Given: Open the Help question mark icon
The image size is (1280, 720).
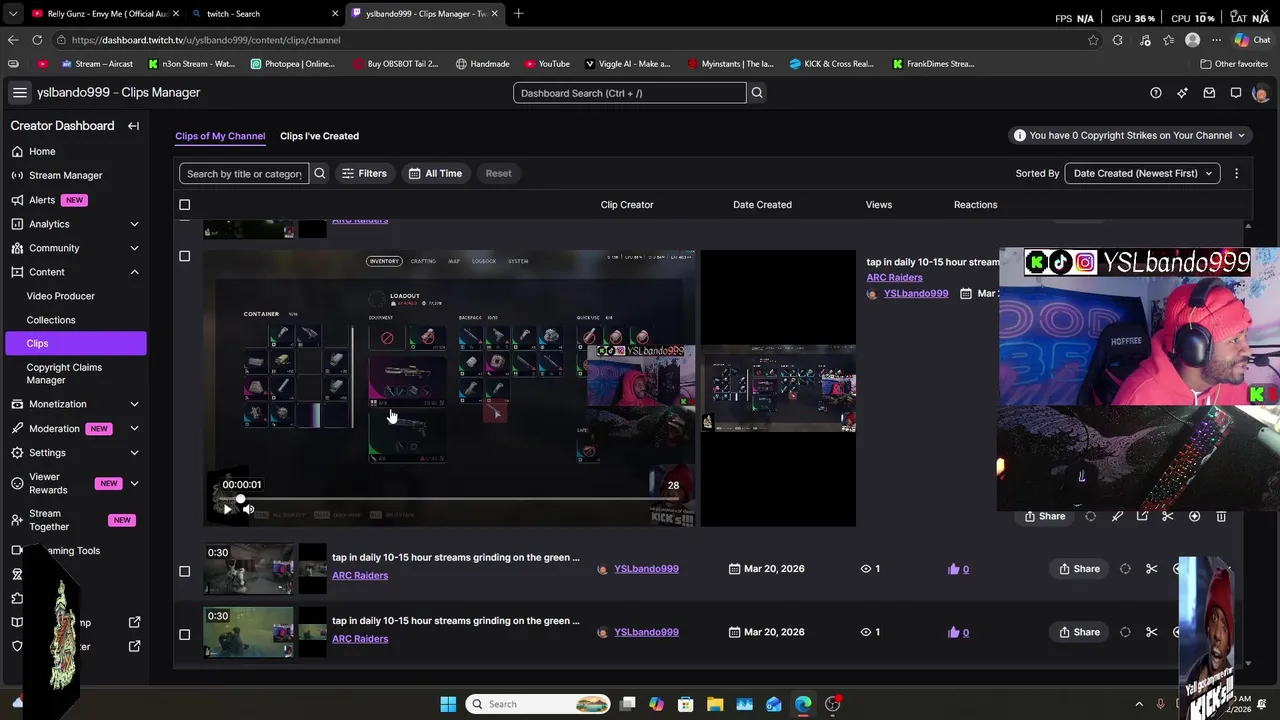Looking at the screenshot, I should 1156,93.
